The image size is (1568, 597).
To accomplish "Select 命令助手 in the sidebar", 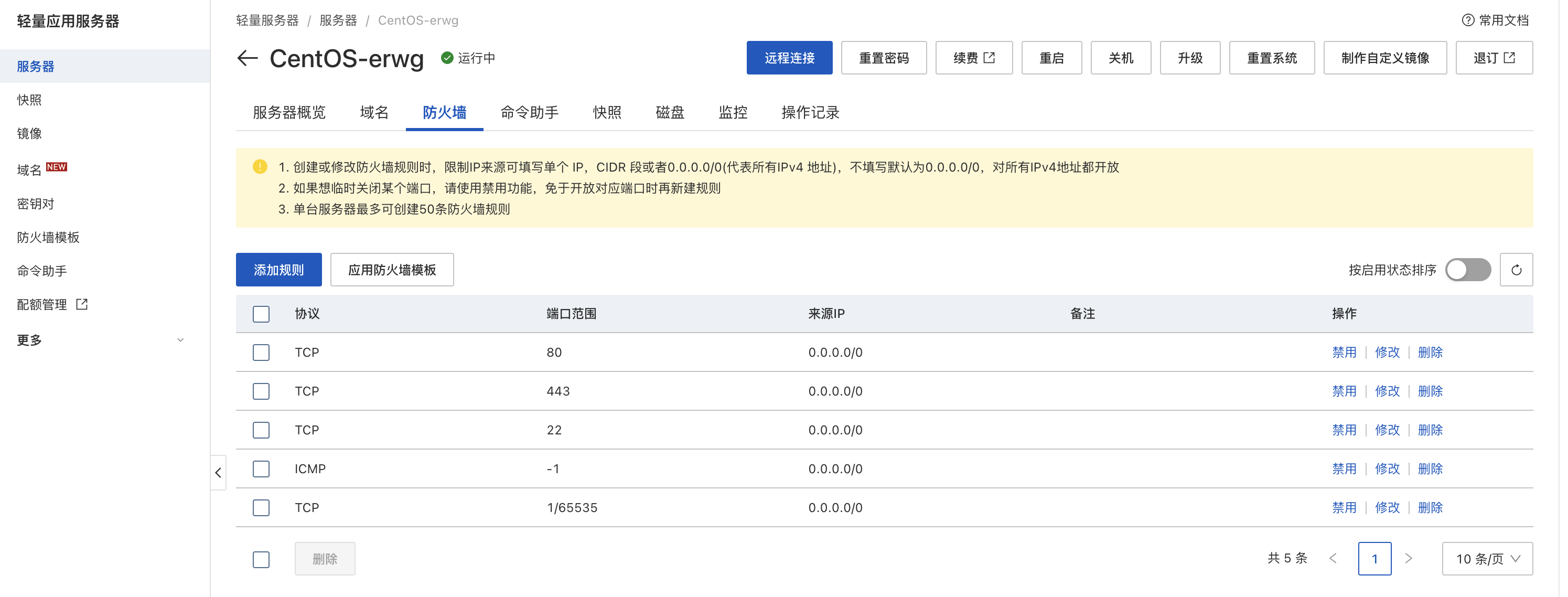I will 105,271.
